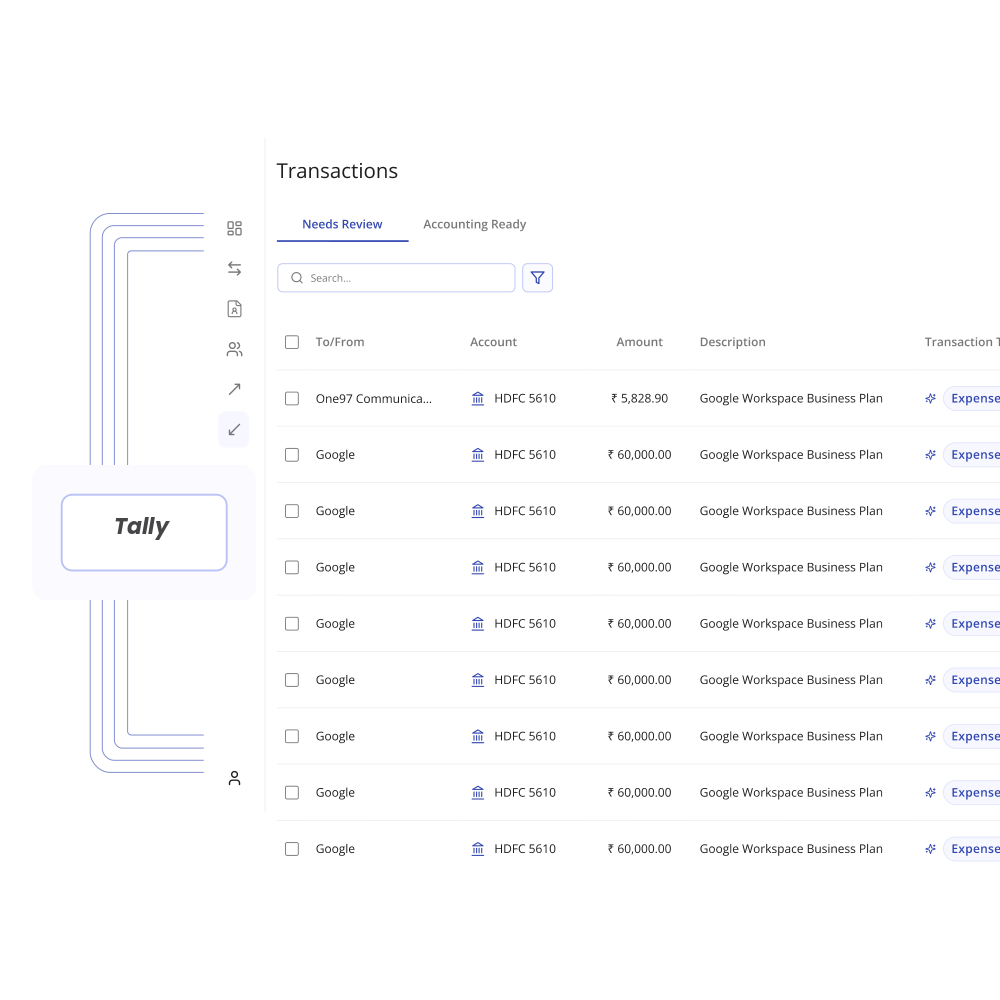Open the people/users sidebar icon

click(234, 349)
